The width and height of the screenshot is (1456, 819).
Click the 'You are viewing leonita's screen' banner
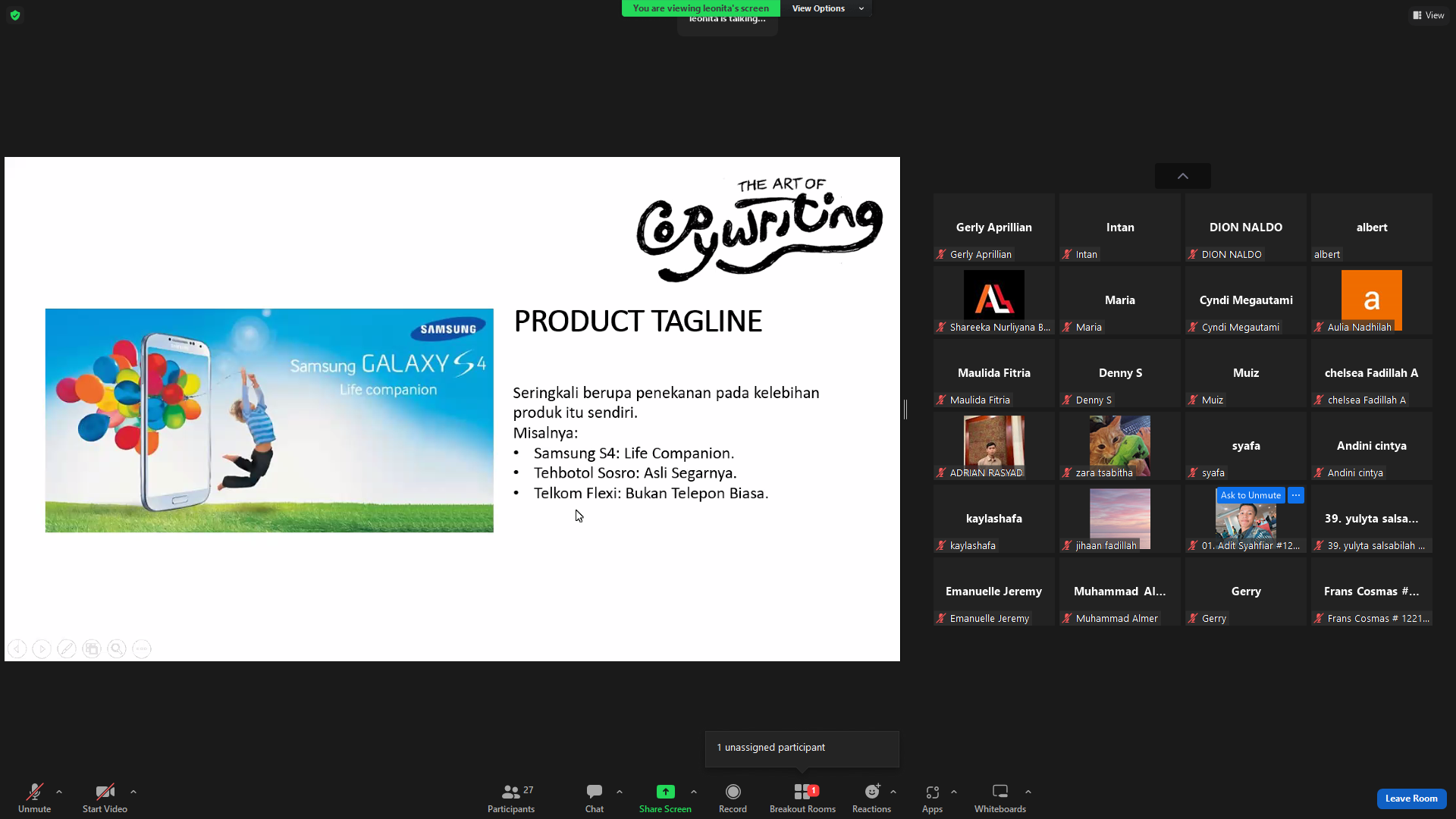click(701, 8)
